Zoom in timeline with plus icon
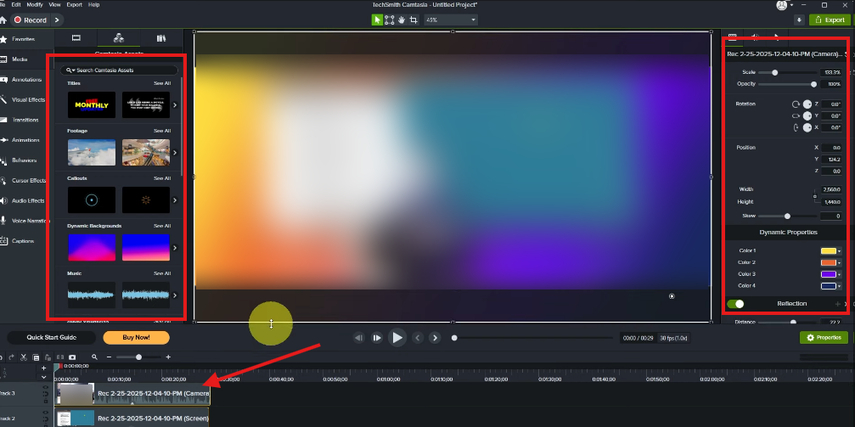Image resolution: width=855 pixels, height=427 pixels. tap(168, 357)
